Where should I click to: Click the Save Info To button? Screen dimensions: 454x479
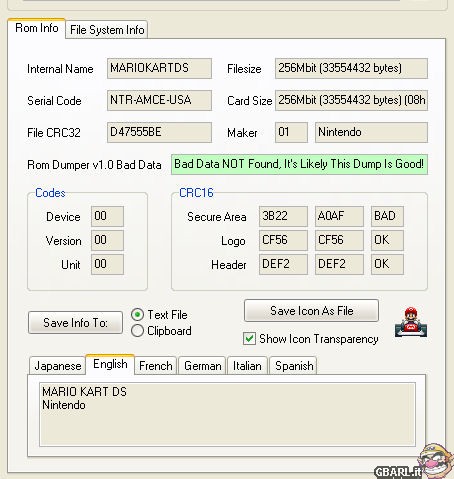(75, 322)
